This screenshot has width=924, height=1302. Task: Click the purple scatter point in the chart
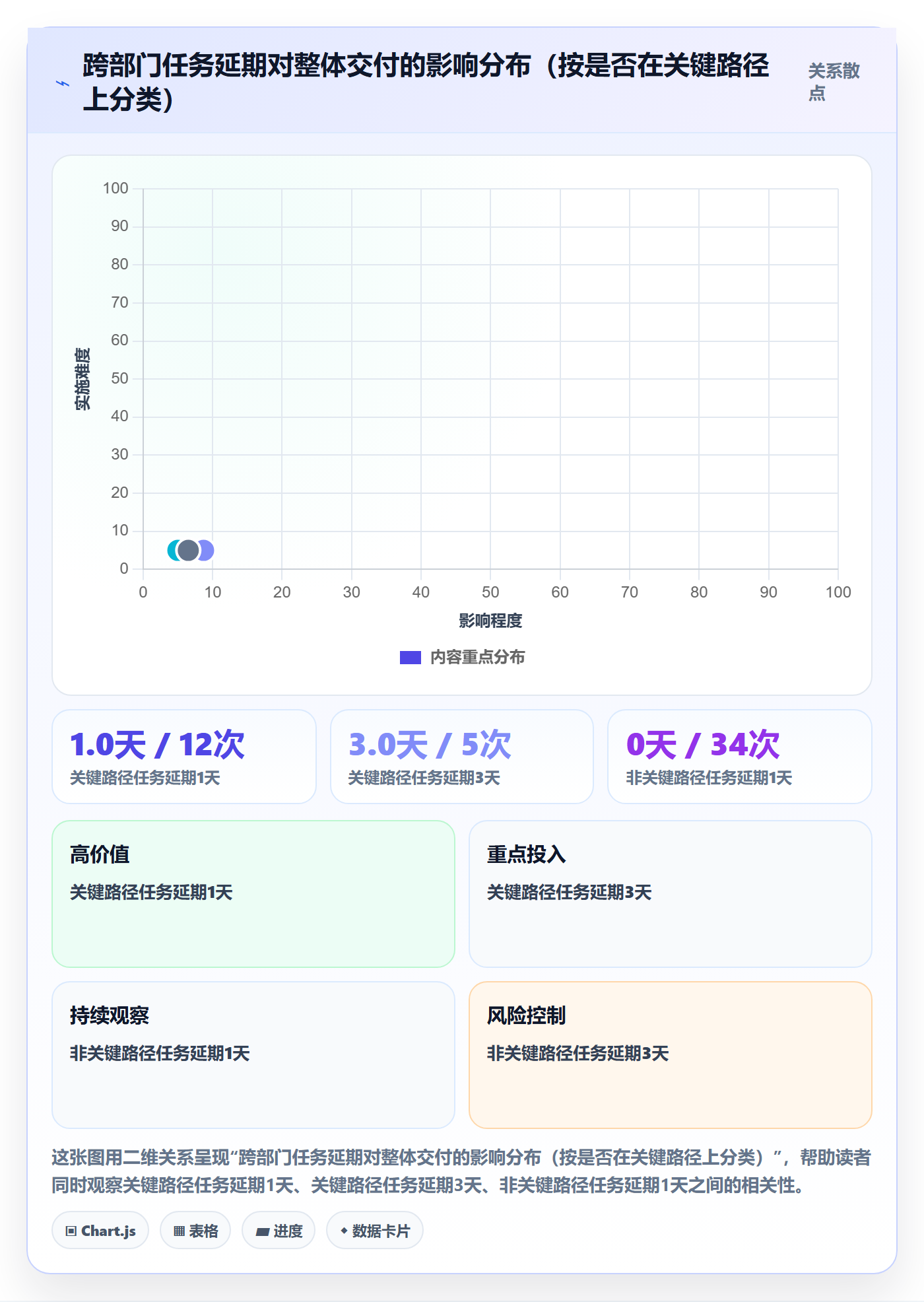(206, 550)
